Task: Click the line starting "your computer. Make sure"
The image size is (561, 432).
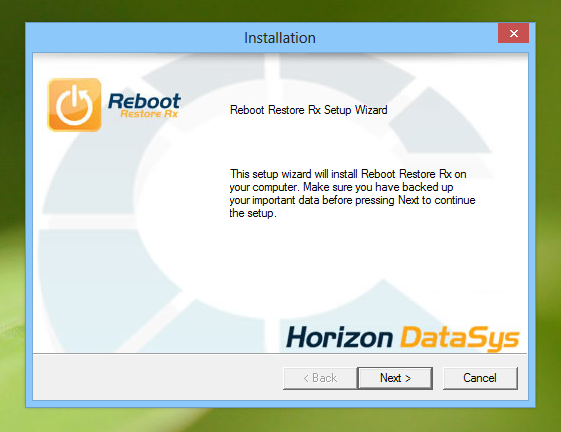Action: click(341, 187)
